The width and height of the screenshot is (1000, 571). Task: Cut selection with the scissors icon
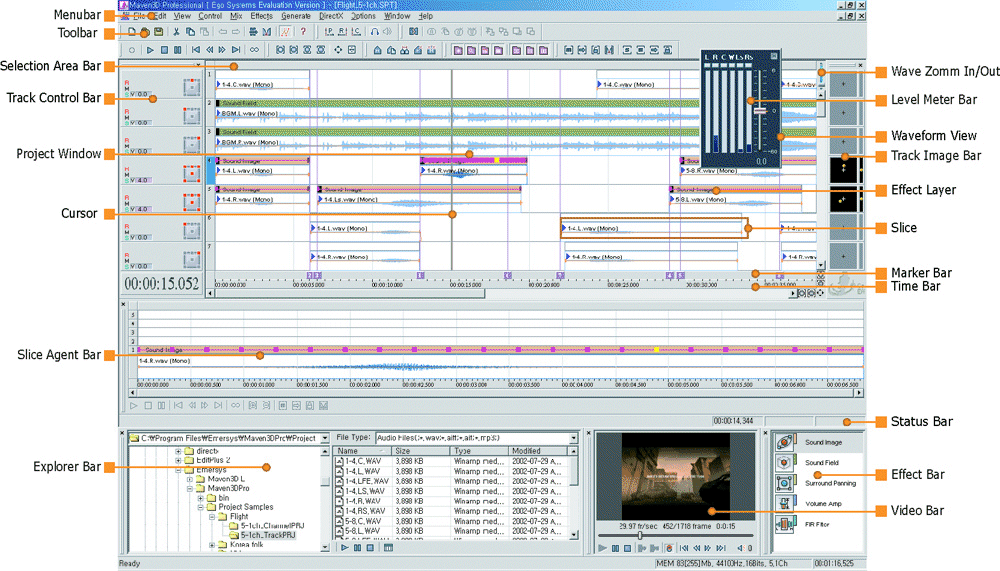point(176,31)
